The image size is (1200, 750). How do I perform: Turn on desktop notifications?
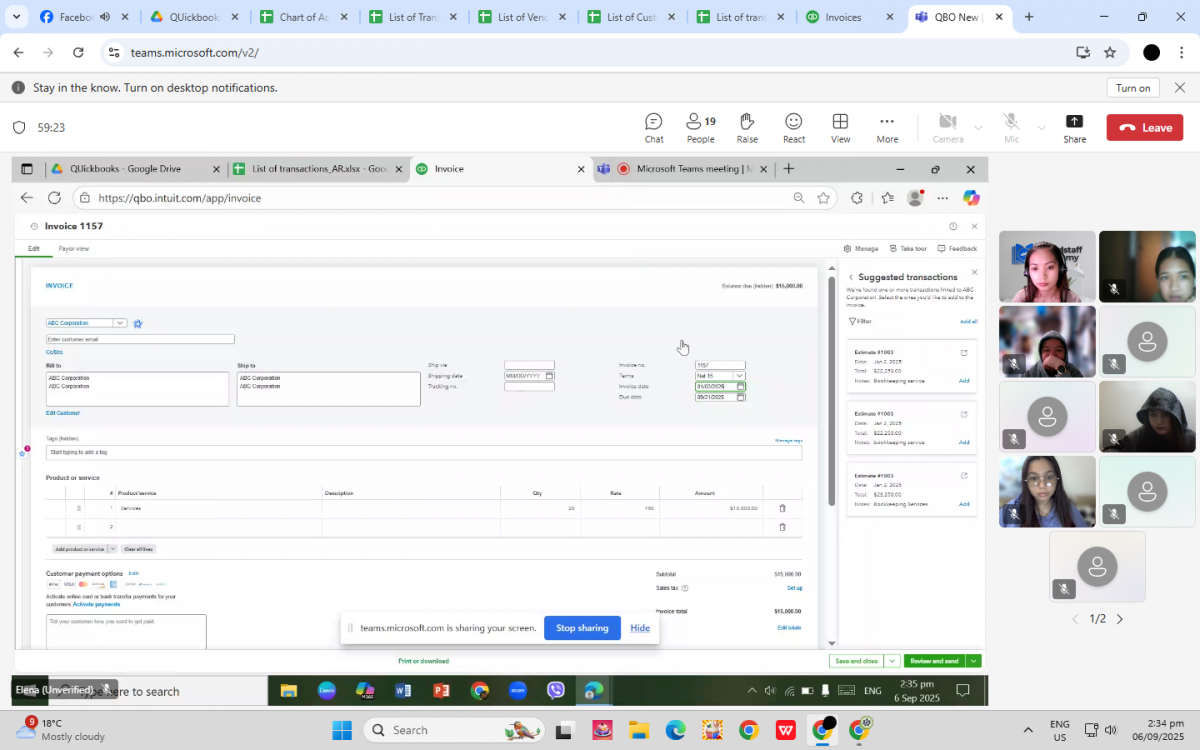pyautogui.click(x=1132, y=88)
